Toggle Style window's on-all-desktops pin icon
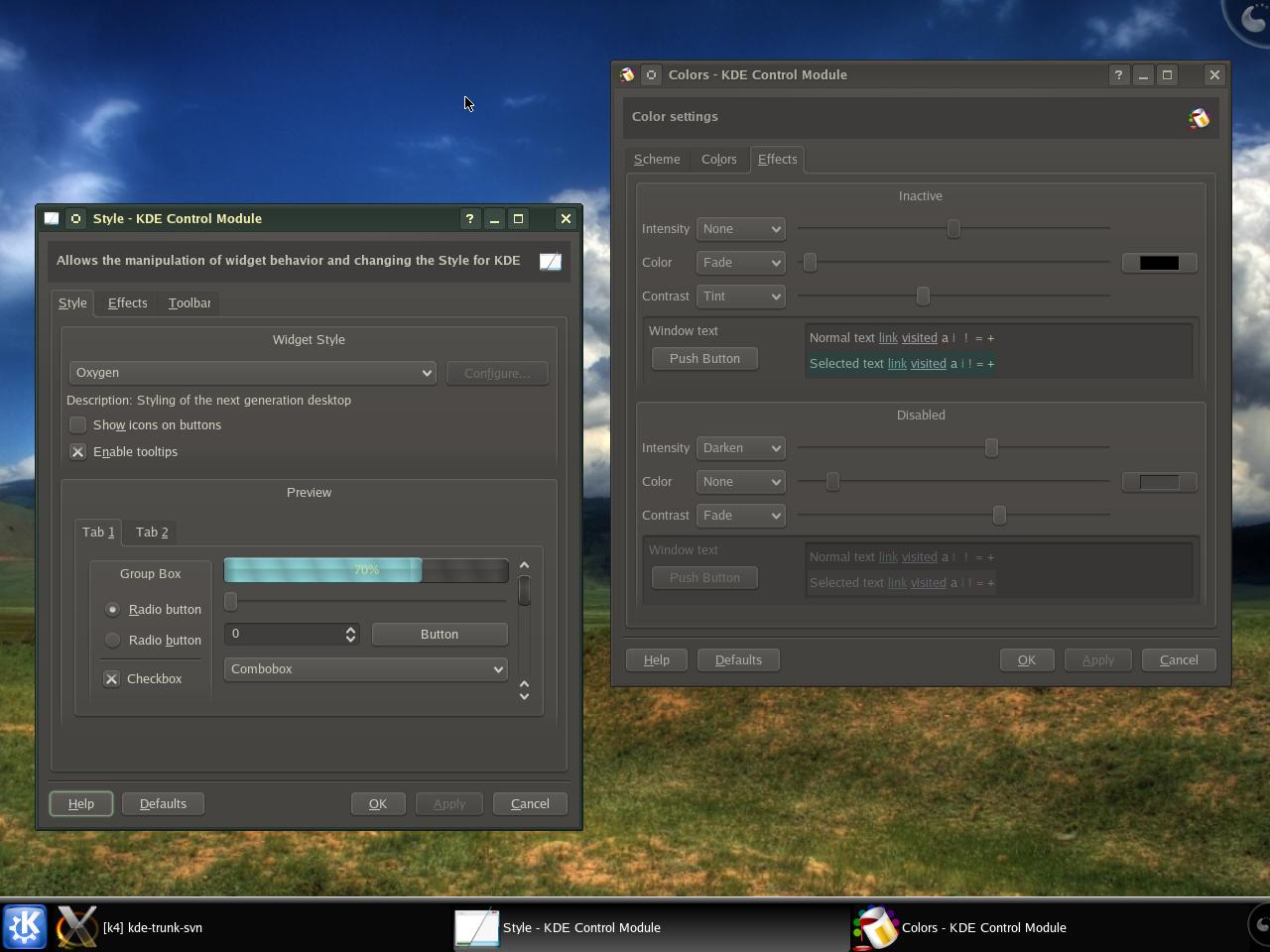Image resolution: width=1270 pixels, height=952 pixels. [x=75, y=219]
